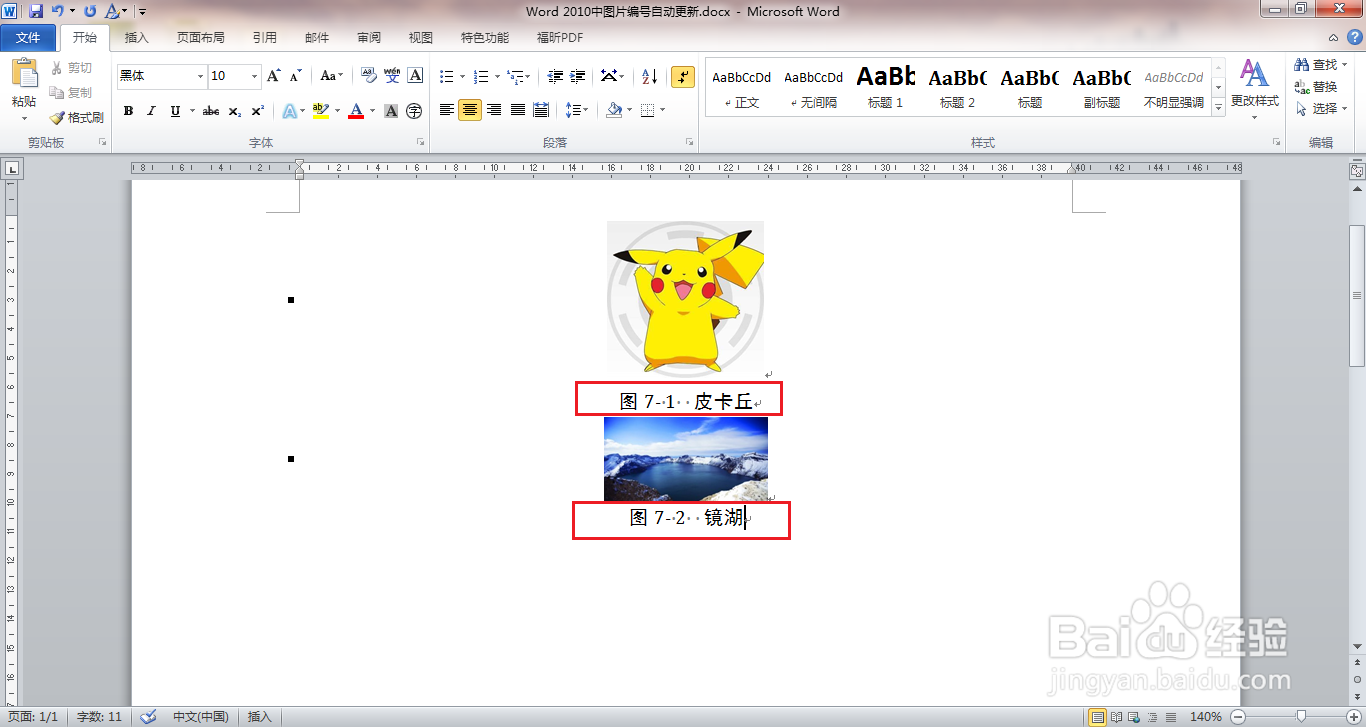1366x727 pixels.
Task: Click the yellow text highlight color button
Action: [x=320, y=111]
